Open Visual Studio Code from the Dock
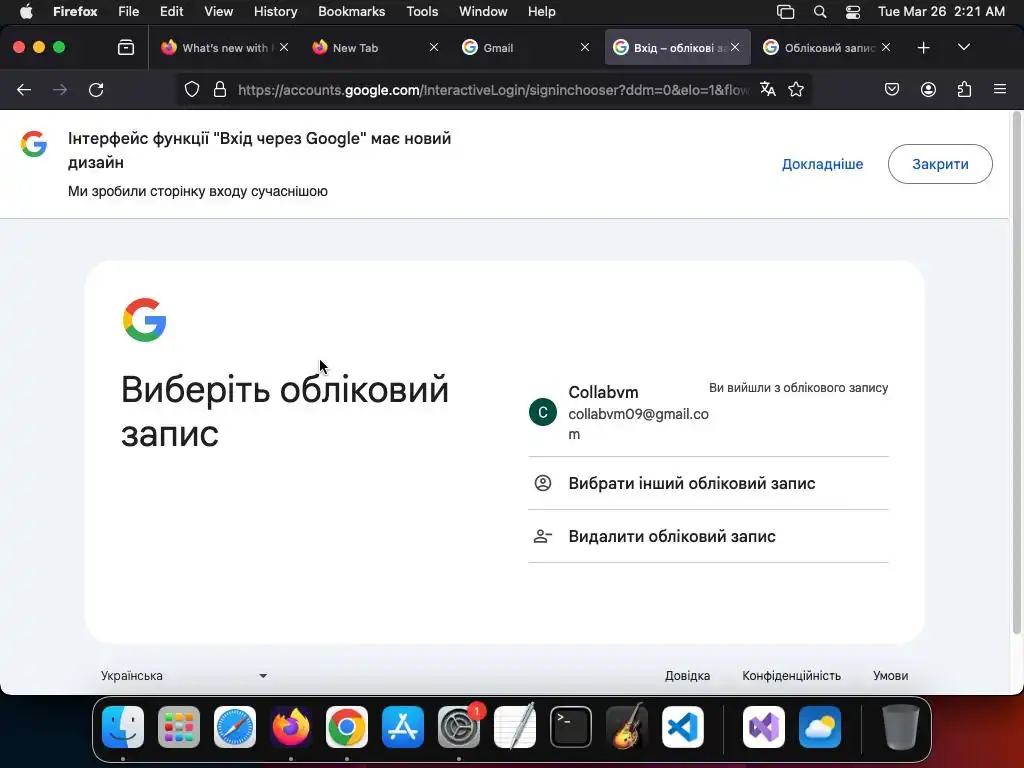Image resolution: width=1024 pixels, height=768 pixels. point(683,727)
